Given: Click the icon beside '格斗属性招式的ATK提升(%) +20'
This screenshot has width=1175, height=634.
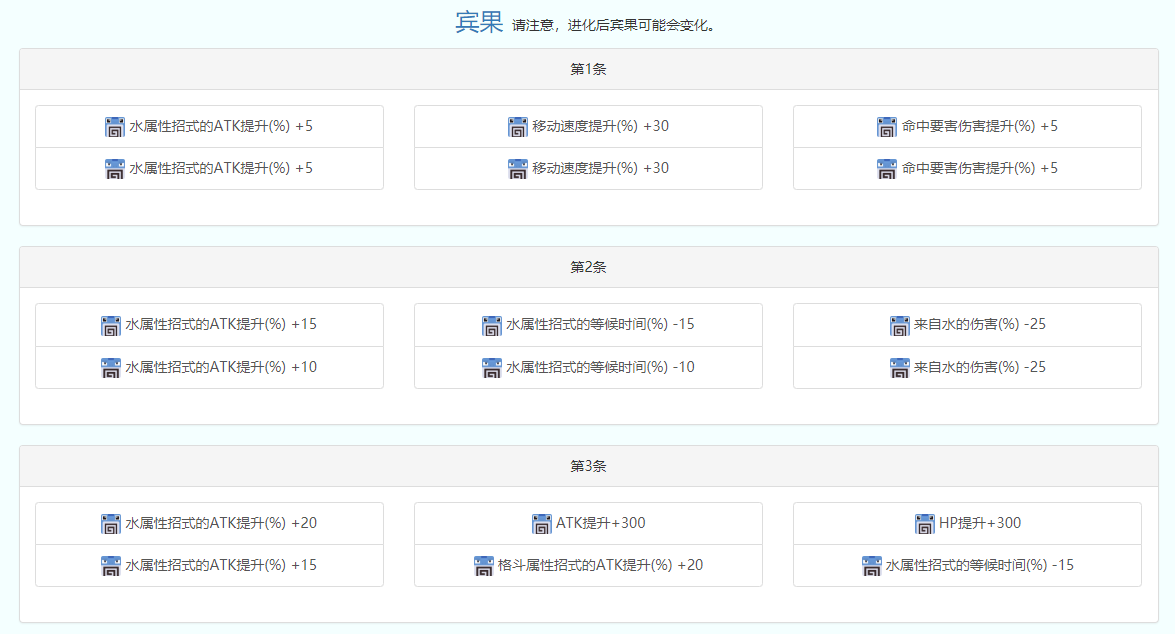Looking at the screenshot, I should point(483,566).
